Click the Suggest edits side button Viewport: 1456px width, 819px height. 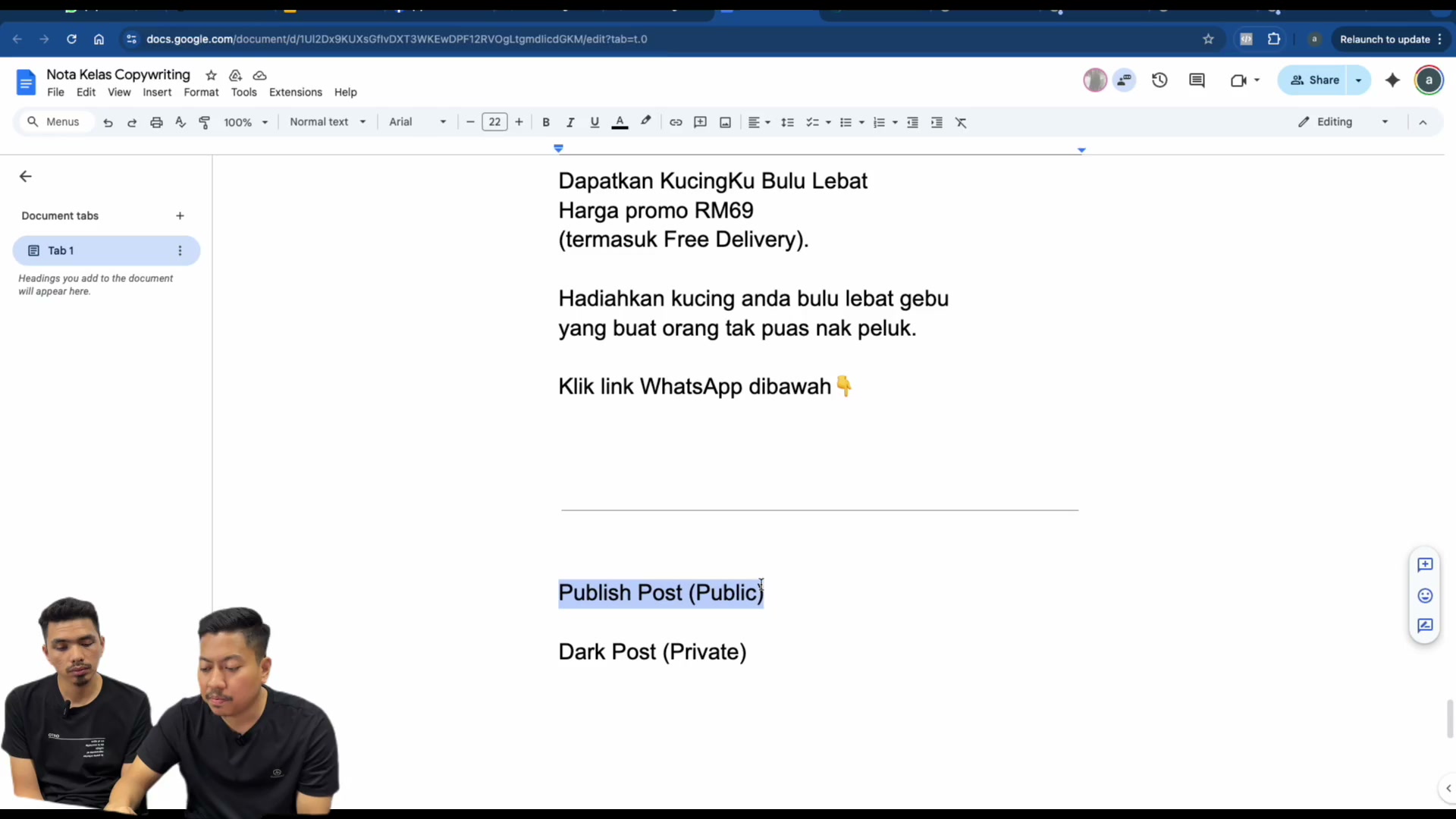click(1425, 626)
